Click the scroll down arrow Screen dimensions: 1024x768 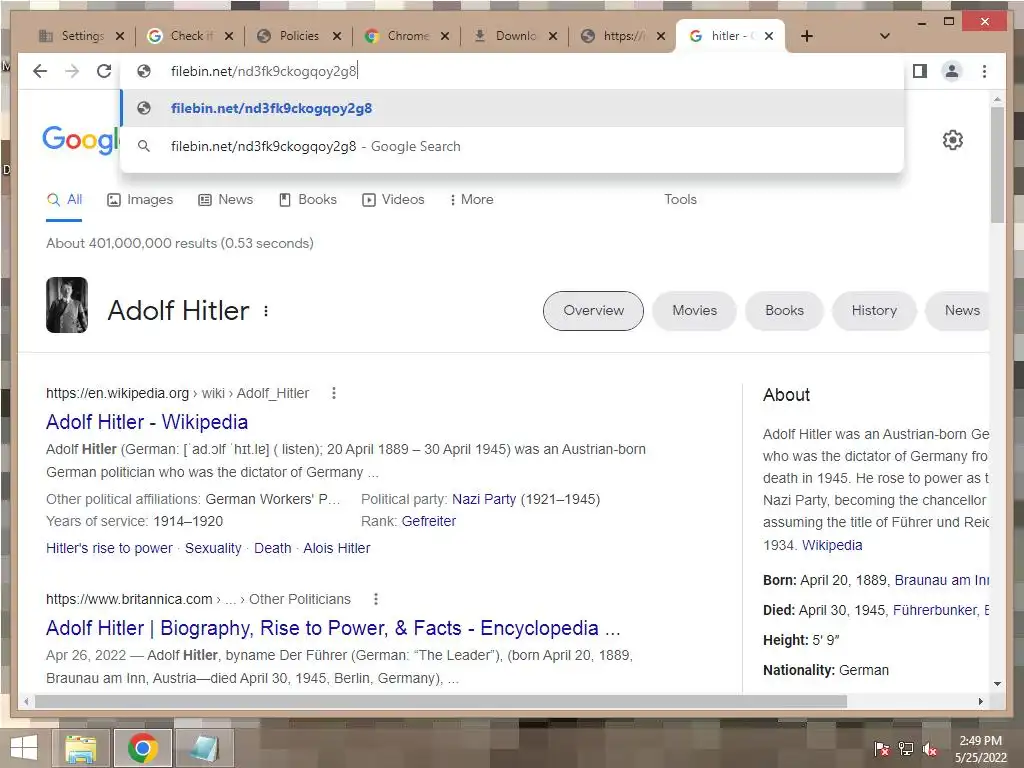click(997, 684)
